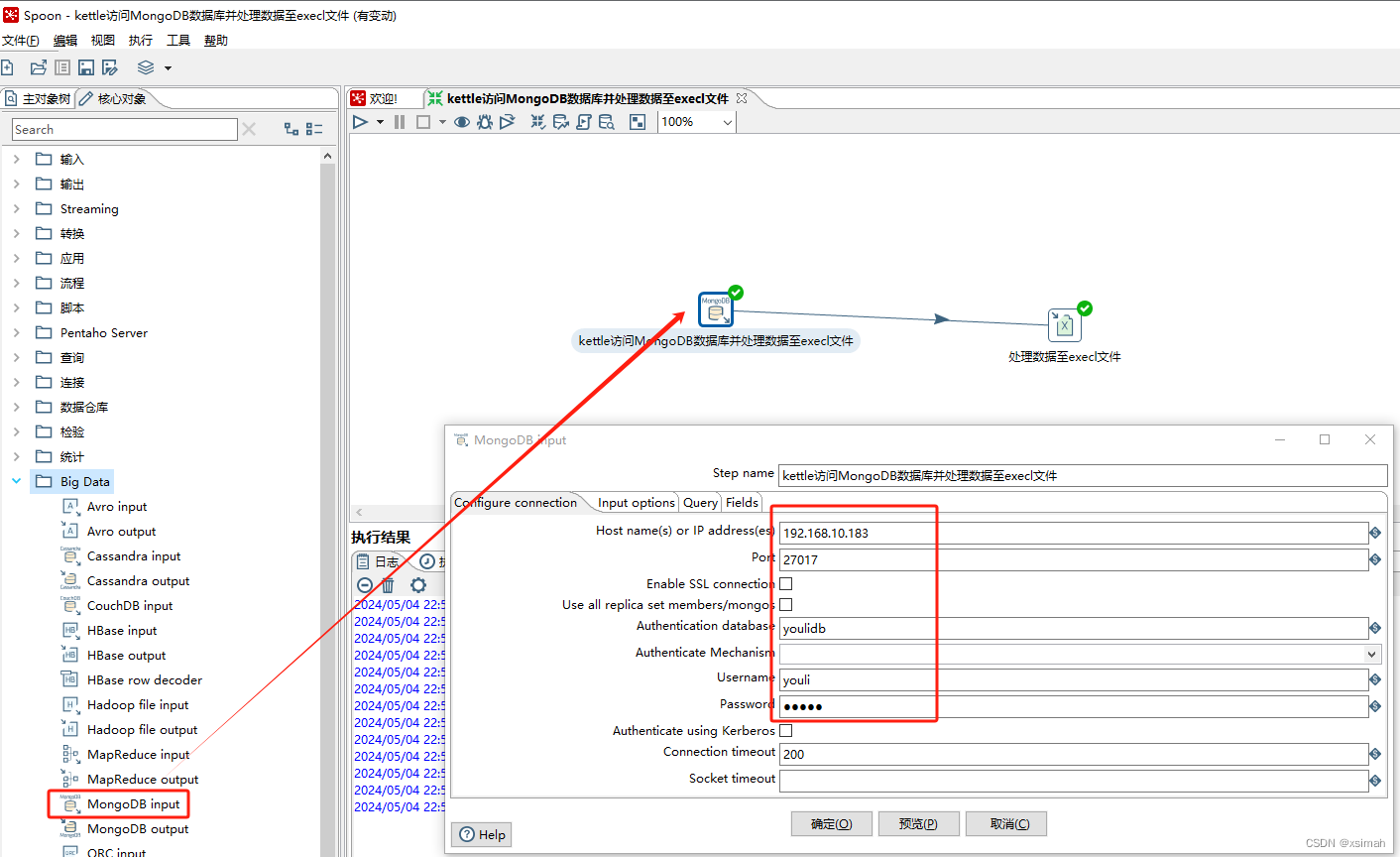Viewport: 1400px width, 857px height.
Task: Clear the search with the X icon
Action: [x=249, y=129]
